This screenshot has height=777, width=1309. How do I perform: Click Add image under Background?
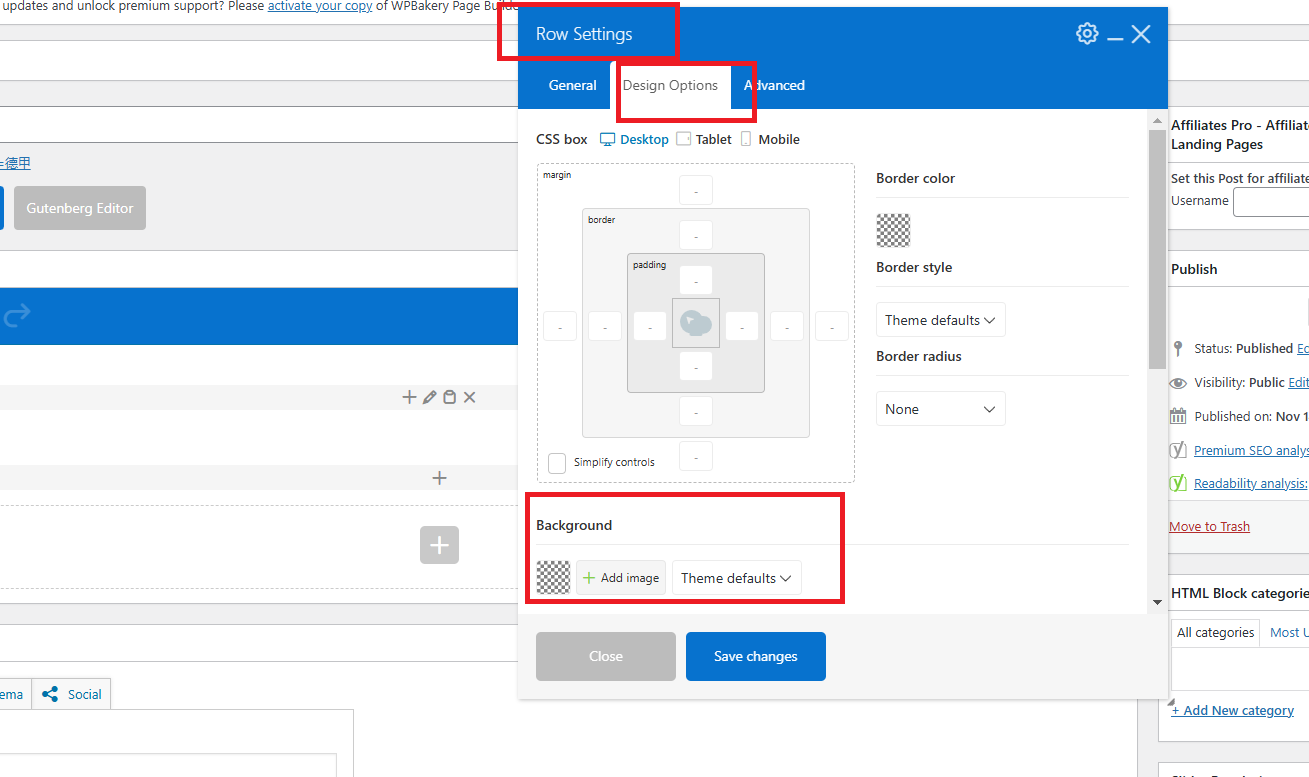pyautogui.click(x=621, y=578)
